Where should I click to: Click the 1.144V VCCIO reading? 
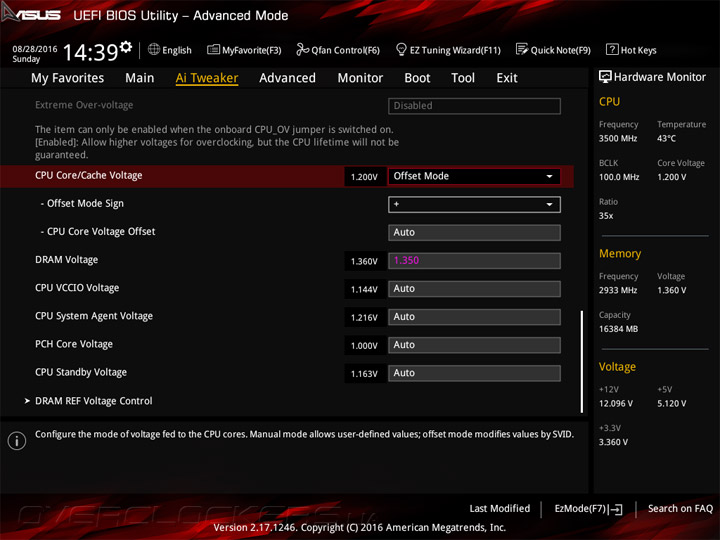[364, 289]
